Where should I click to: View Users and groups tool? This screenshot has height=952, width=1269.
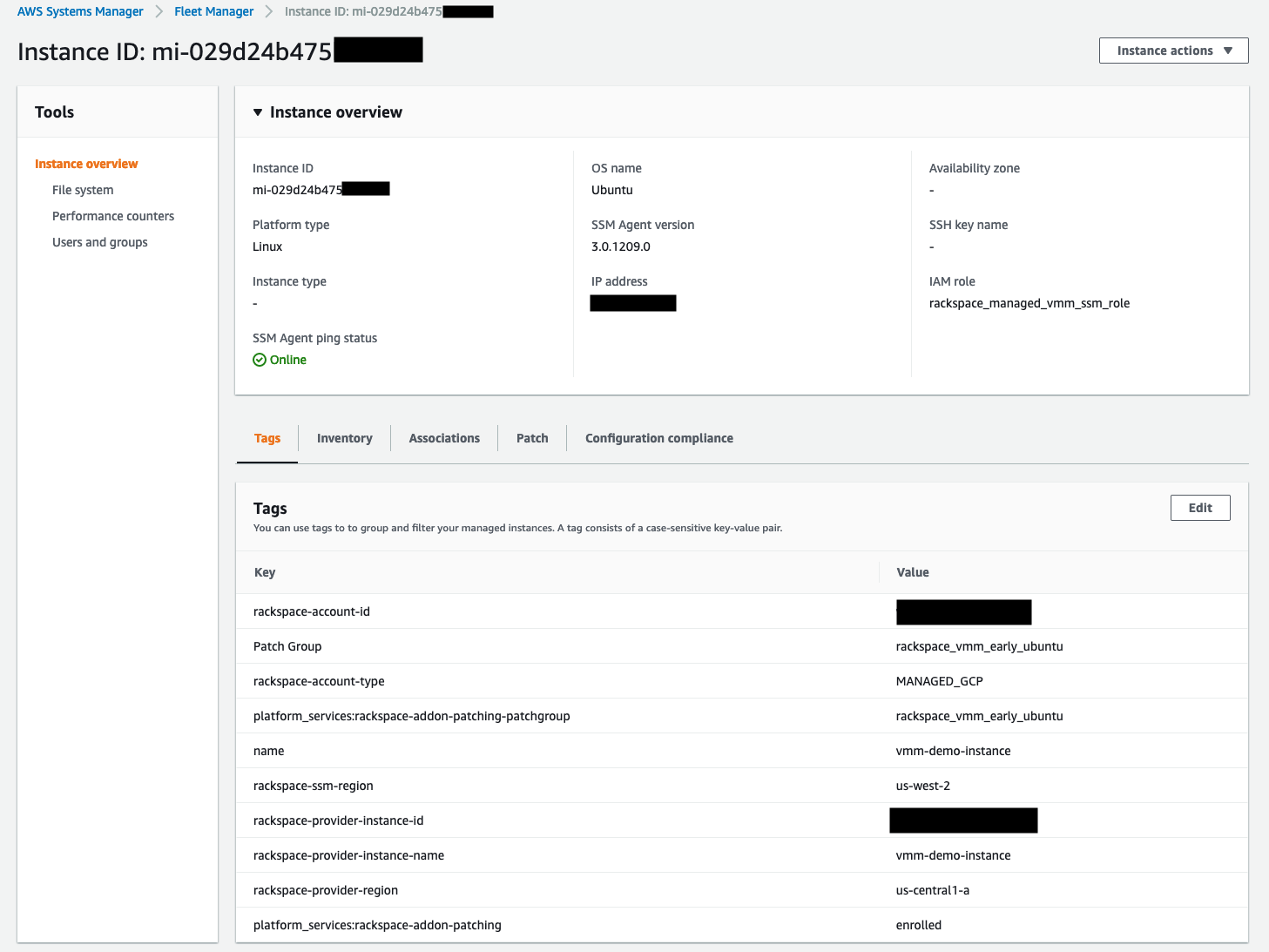coord(99,242)
